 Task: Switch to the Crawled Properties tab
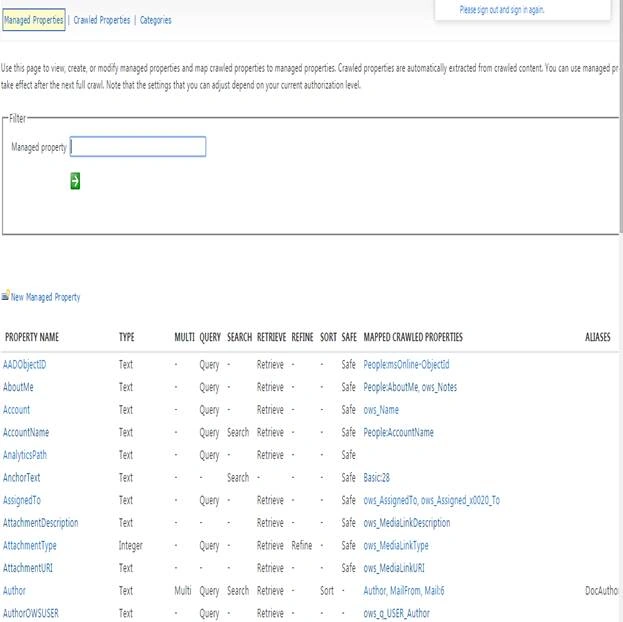point(102,20)
